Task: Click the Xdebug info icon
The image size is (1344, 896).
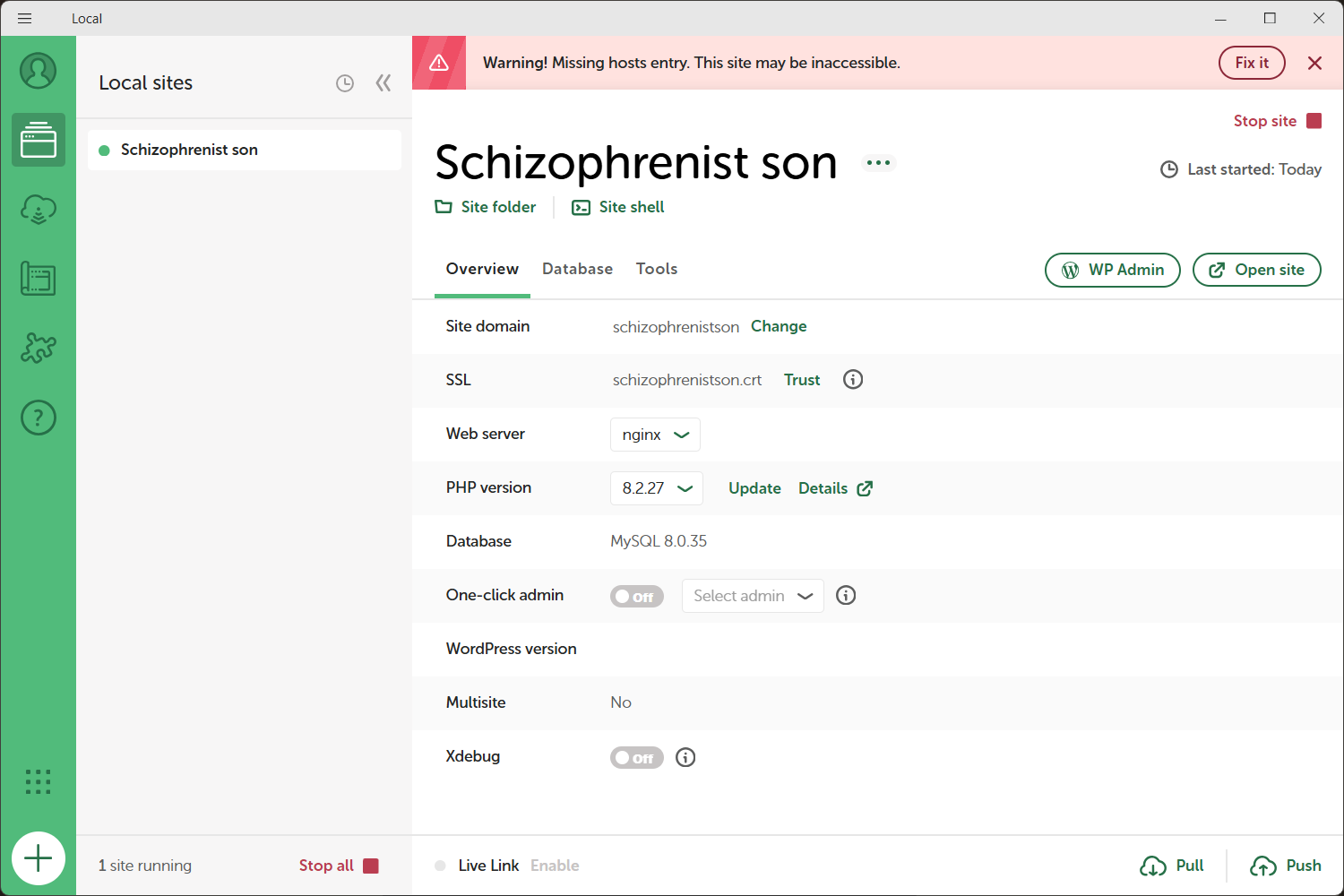Action: click(x=685, y=757)
